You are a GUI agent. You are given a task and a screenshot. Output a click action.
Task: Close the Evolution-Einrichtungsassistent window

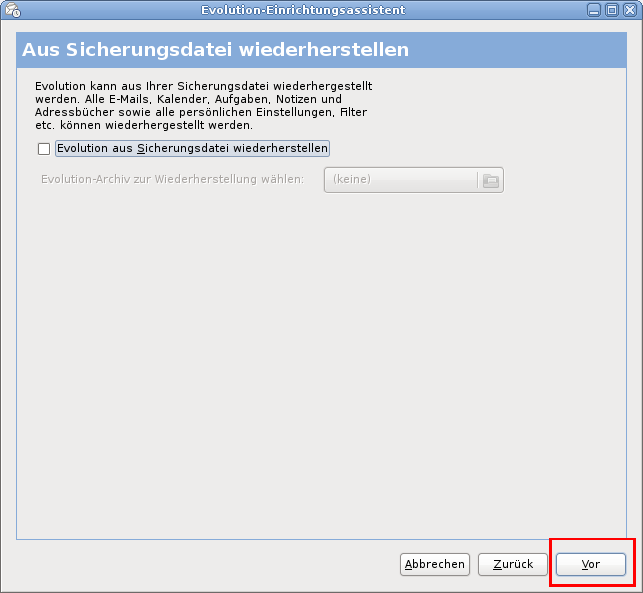pos(629,10)
